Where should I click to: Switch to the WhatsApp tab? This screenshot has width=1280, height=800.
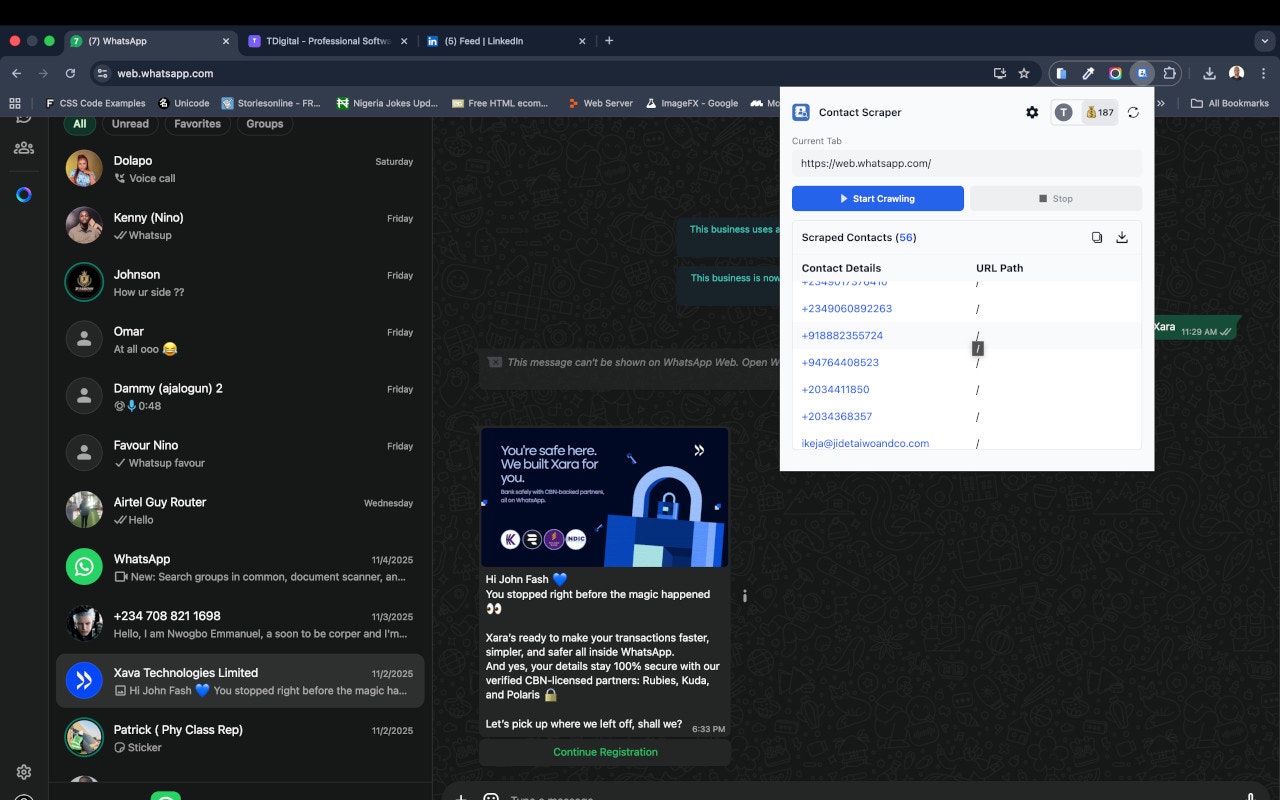click(150, 41)
